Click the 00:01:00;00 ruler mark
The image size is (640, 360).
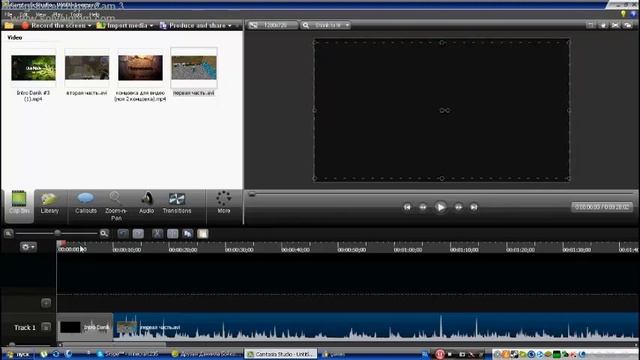click(408, 249)
